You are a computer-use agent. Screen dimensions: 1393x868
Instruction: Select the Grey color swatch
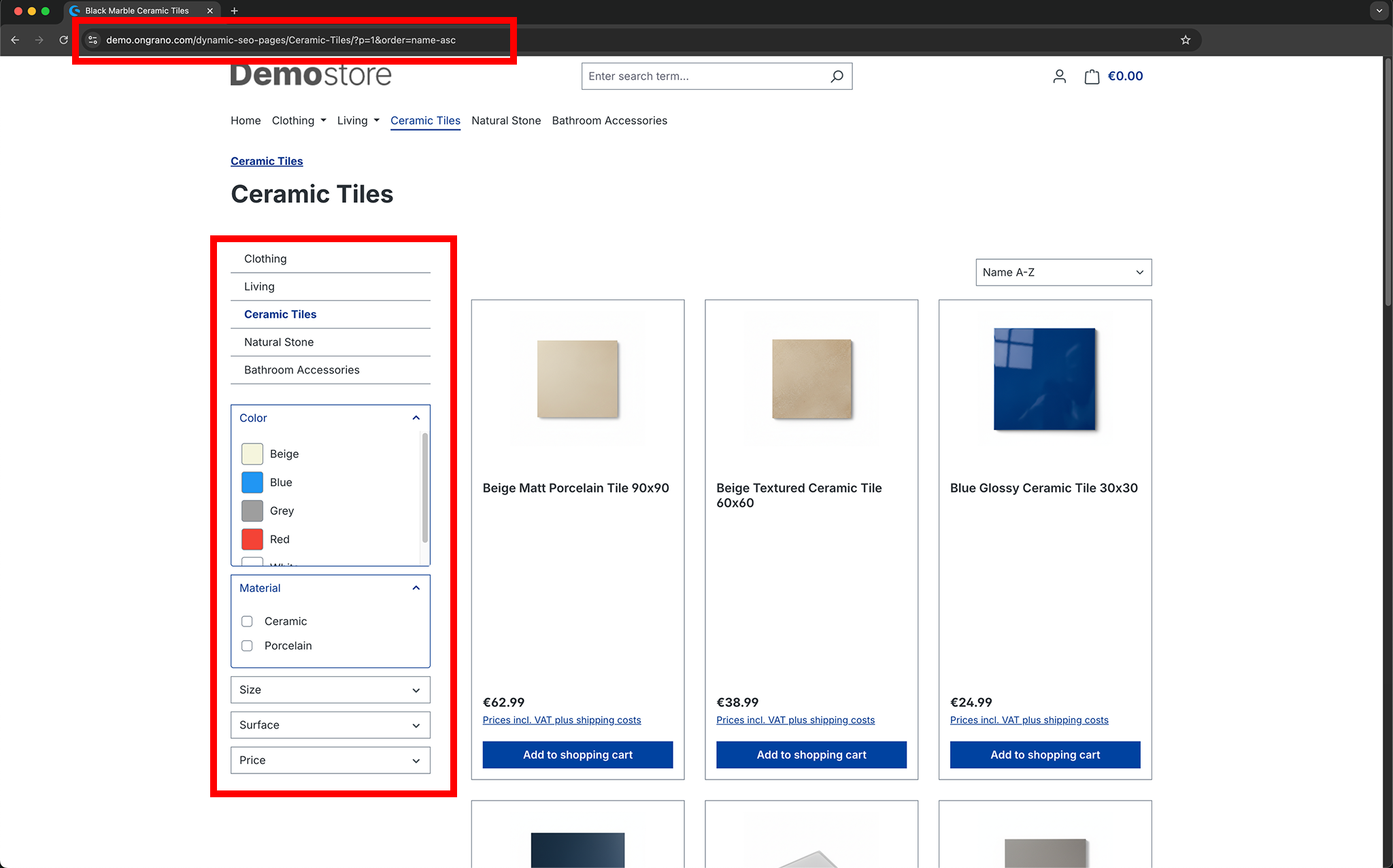[252, 511]
